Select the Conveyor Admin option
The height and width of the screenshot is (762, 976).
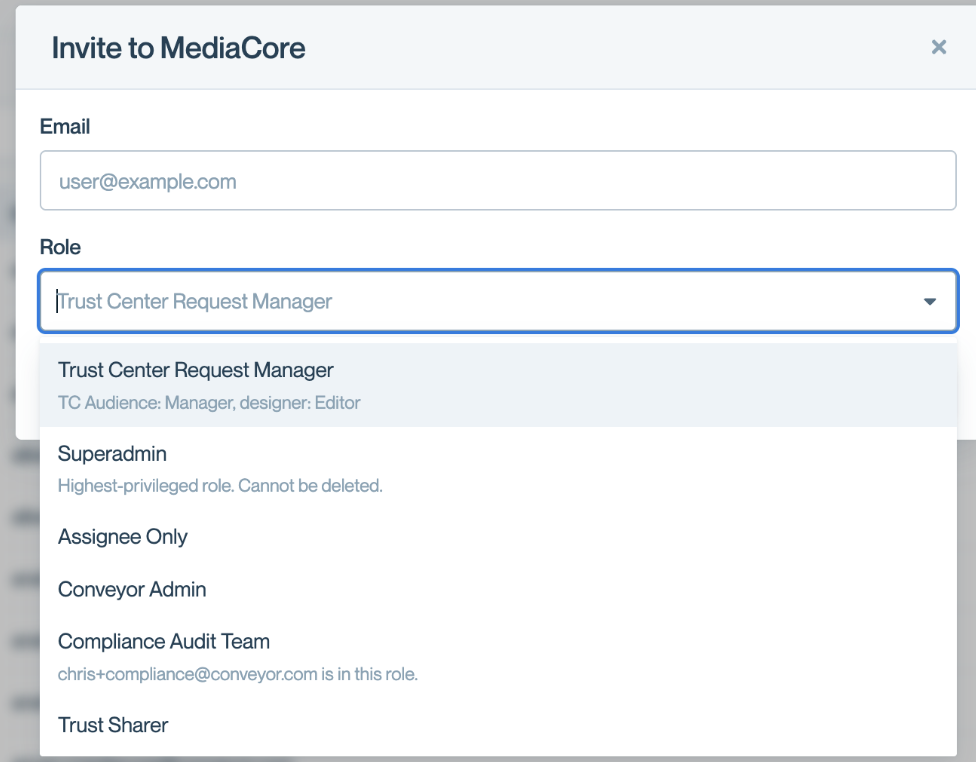point(132,589)
